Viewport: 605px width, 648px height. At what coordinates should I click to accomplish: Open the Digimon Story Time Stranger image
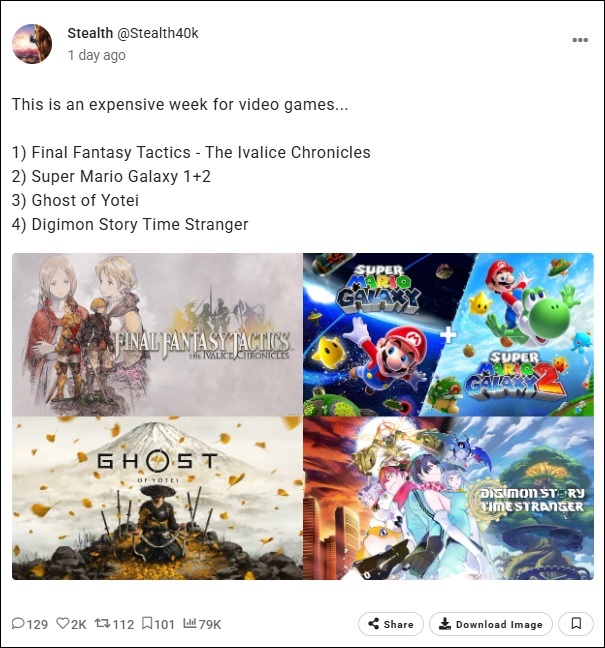[448, 498]
